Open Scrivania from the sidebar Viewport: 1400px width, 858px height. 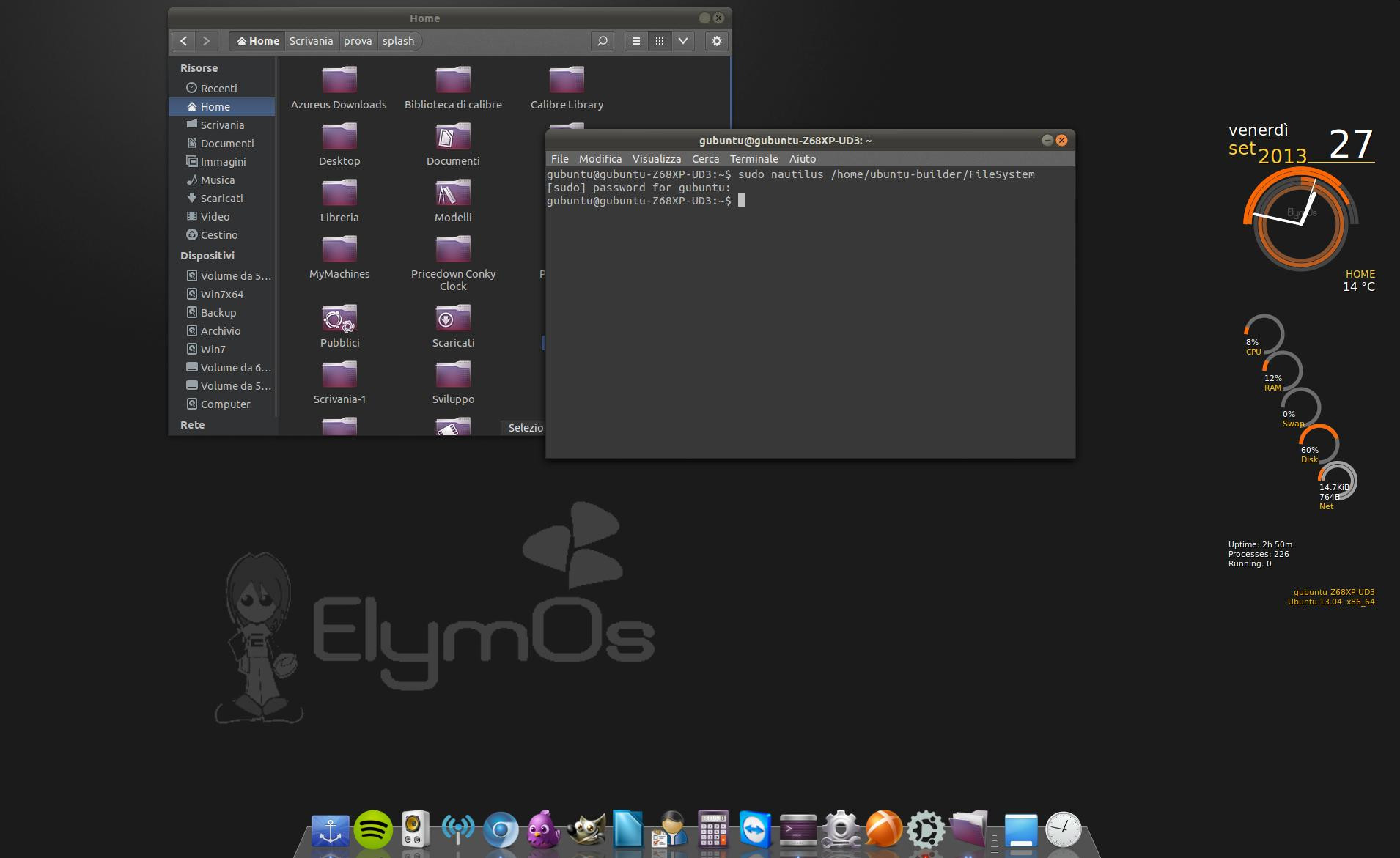[222, 125]
